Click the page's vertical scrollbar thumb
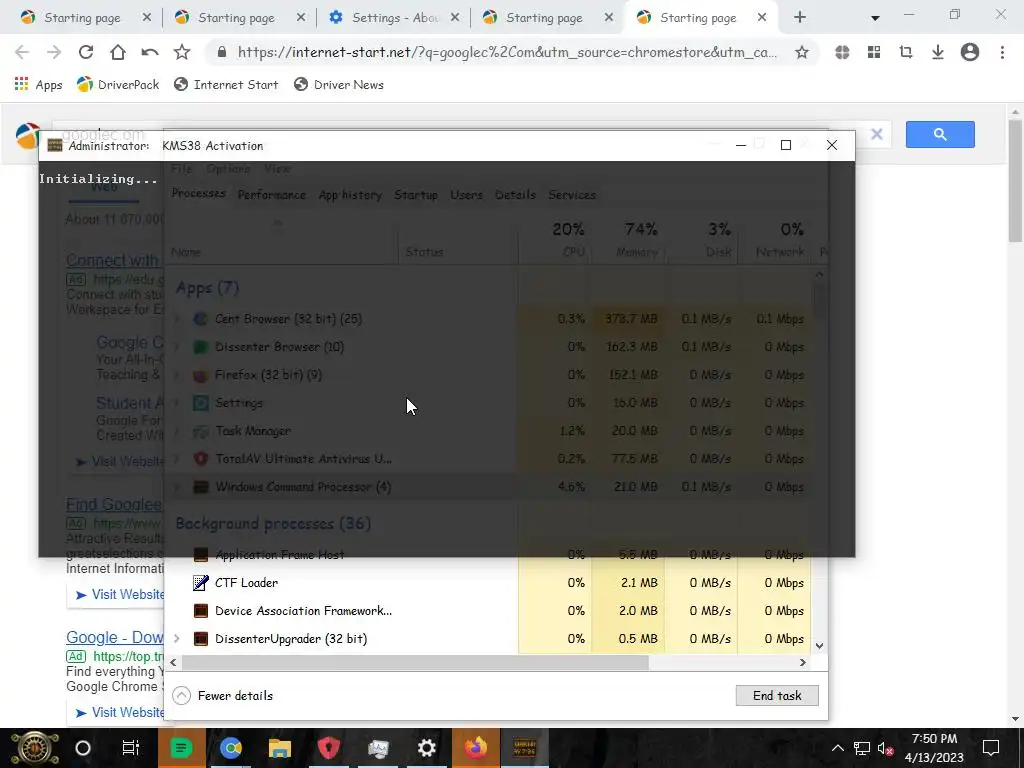Viewport: 1024px width, 768px height. coord(1016,180)
